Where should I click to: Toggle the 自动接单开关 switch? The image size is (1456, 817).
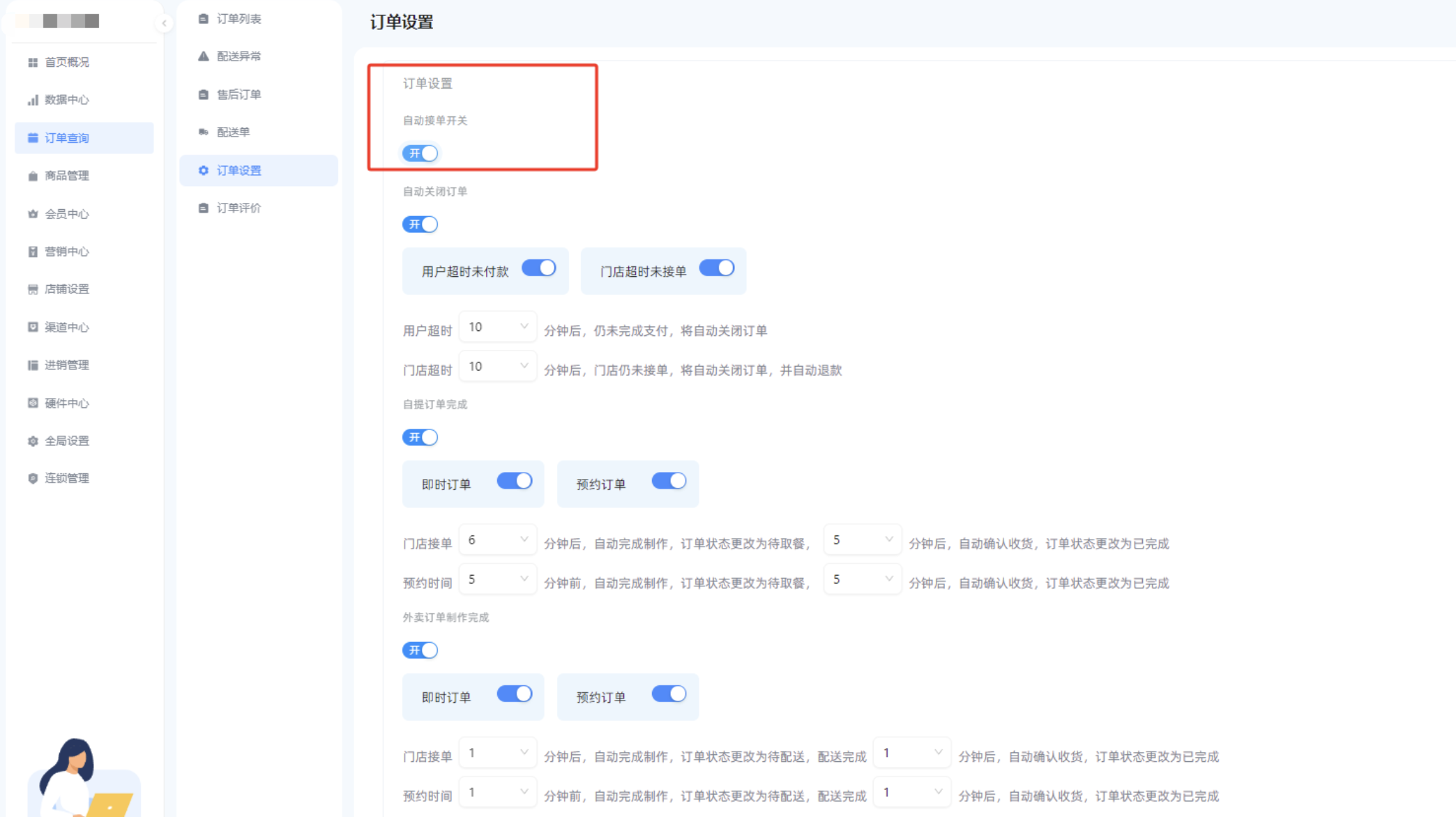420,153
